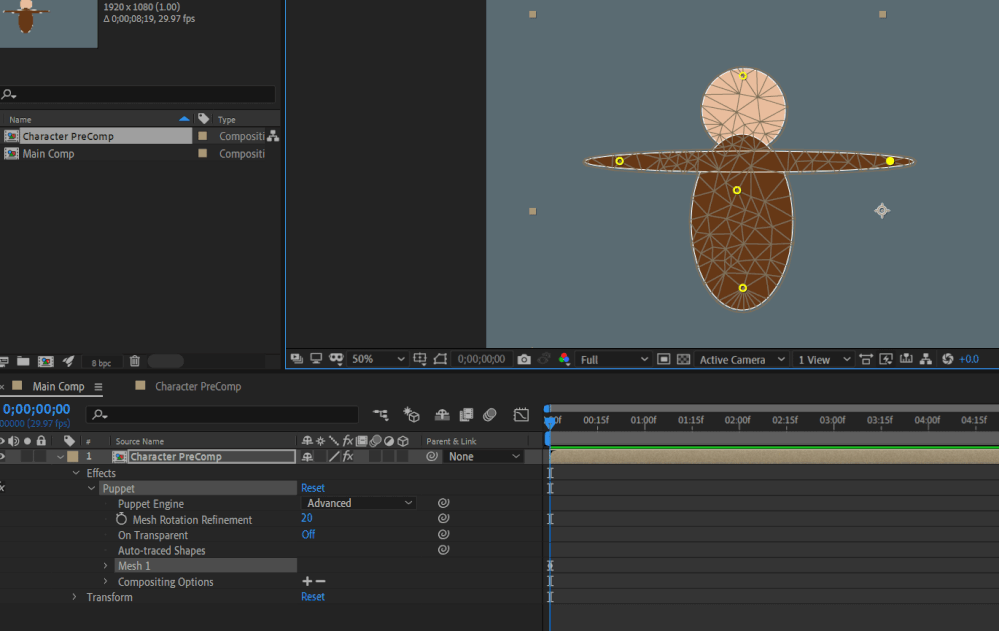Open the Puppet Engine Advanced dropdown
Image resolution: width=999 pixels, height=631 pixels.
(359, 504)
